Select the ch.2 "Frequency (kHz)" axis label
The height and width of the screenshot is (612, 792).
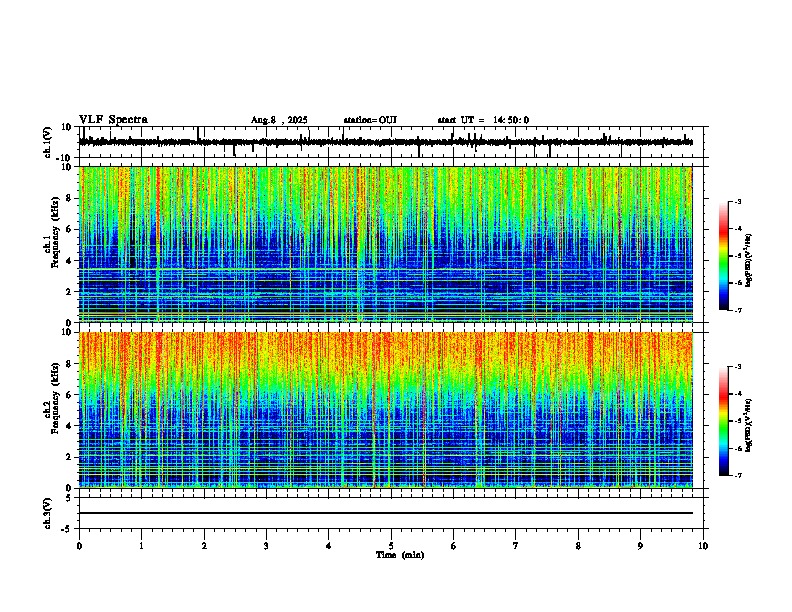click(55, 398)
